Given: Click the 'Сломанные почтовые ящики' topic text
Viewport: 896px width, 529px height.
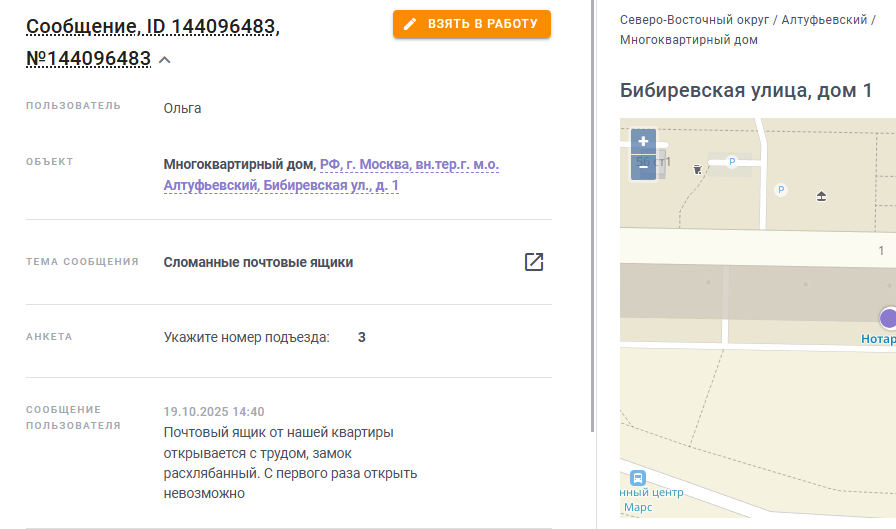Looking at the screenshot, I should (x=258, y=262).
